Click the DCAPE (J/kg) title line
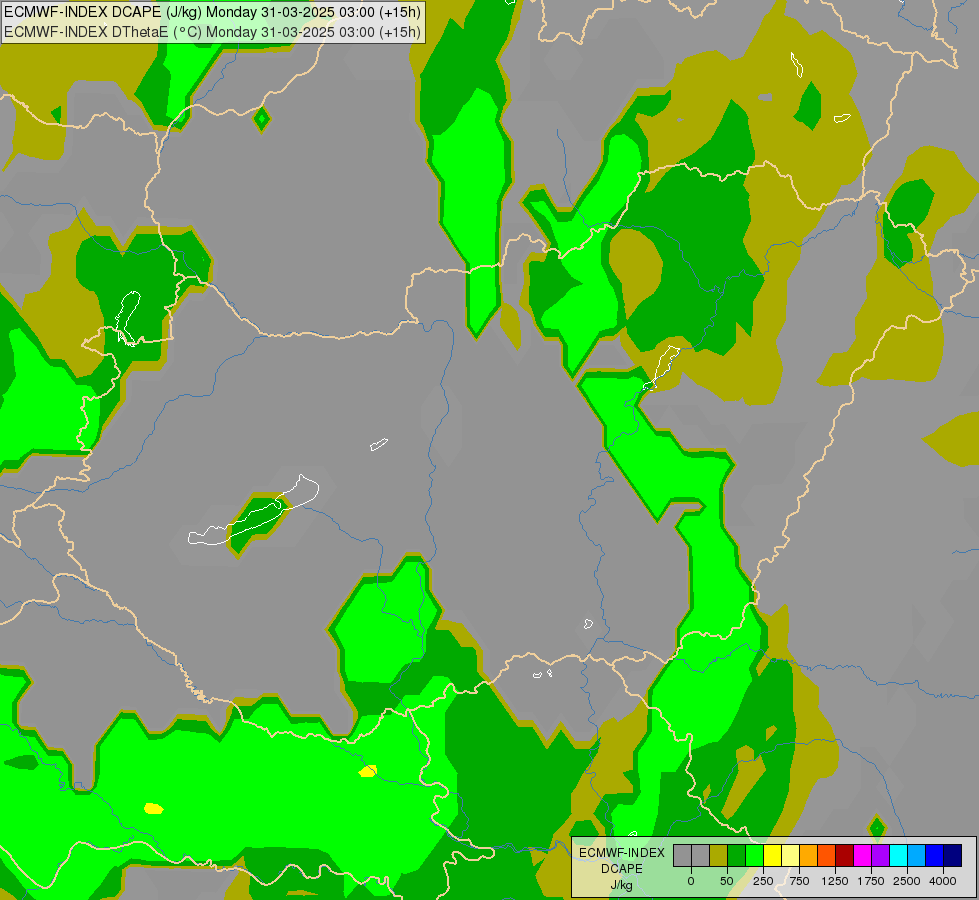The image size is (979, 900). tap(212, 12)
